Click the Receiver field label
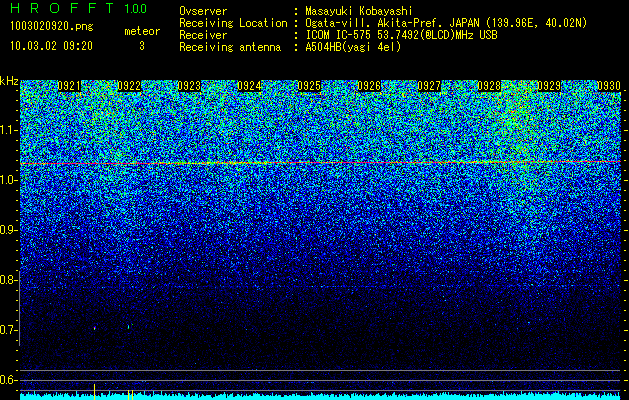 click(x=203, y=35)
